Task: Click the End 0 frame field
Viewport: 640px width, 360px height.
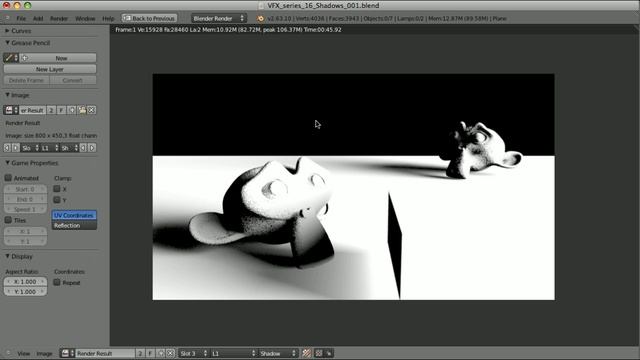Action: point(25,199)
